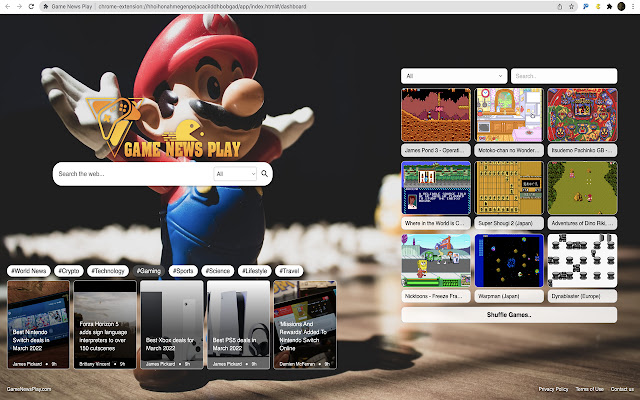Click the Super Shougi 2 (Japan) label
This screenshot has width=640, height=400.
click(x=509, y=223)
